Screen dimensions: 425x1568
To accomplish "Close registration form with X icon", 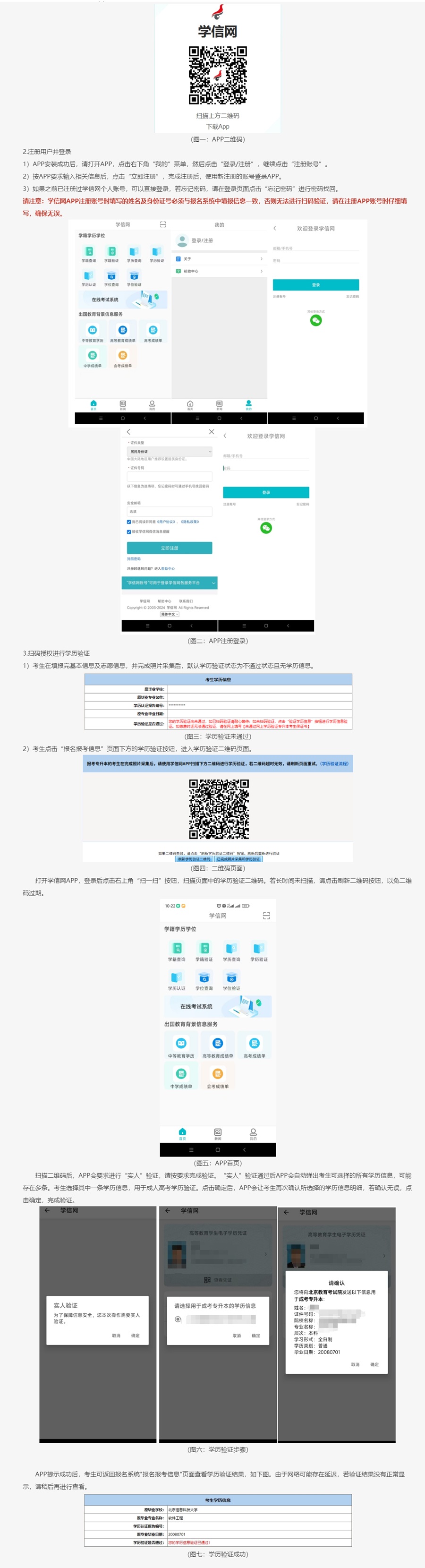I will click(x=212, y=431).
